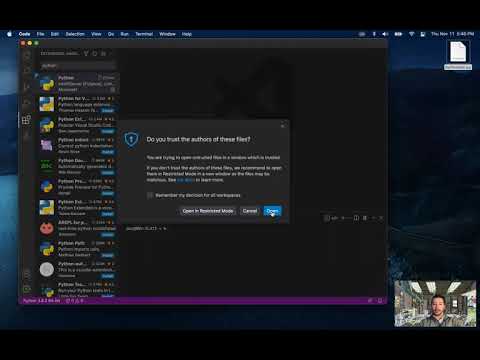
Task: Click the Bluetooth icon in the menu bar
Action: 374,34
